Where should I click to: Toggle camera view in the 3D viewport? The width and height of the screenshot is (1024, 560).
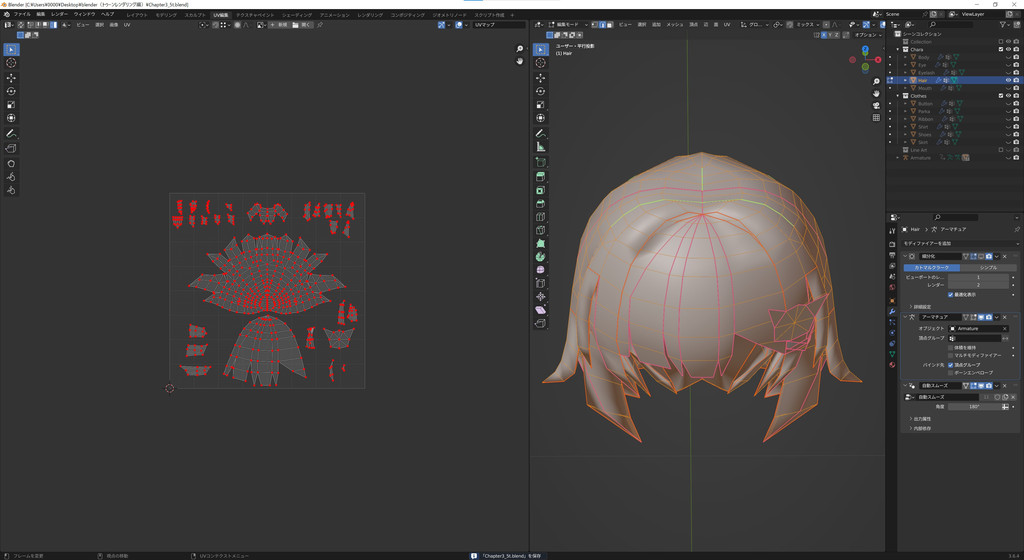click(x=876, y=105)
